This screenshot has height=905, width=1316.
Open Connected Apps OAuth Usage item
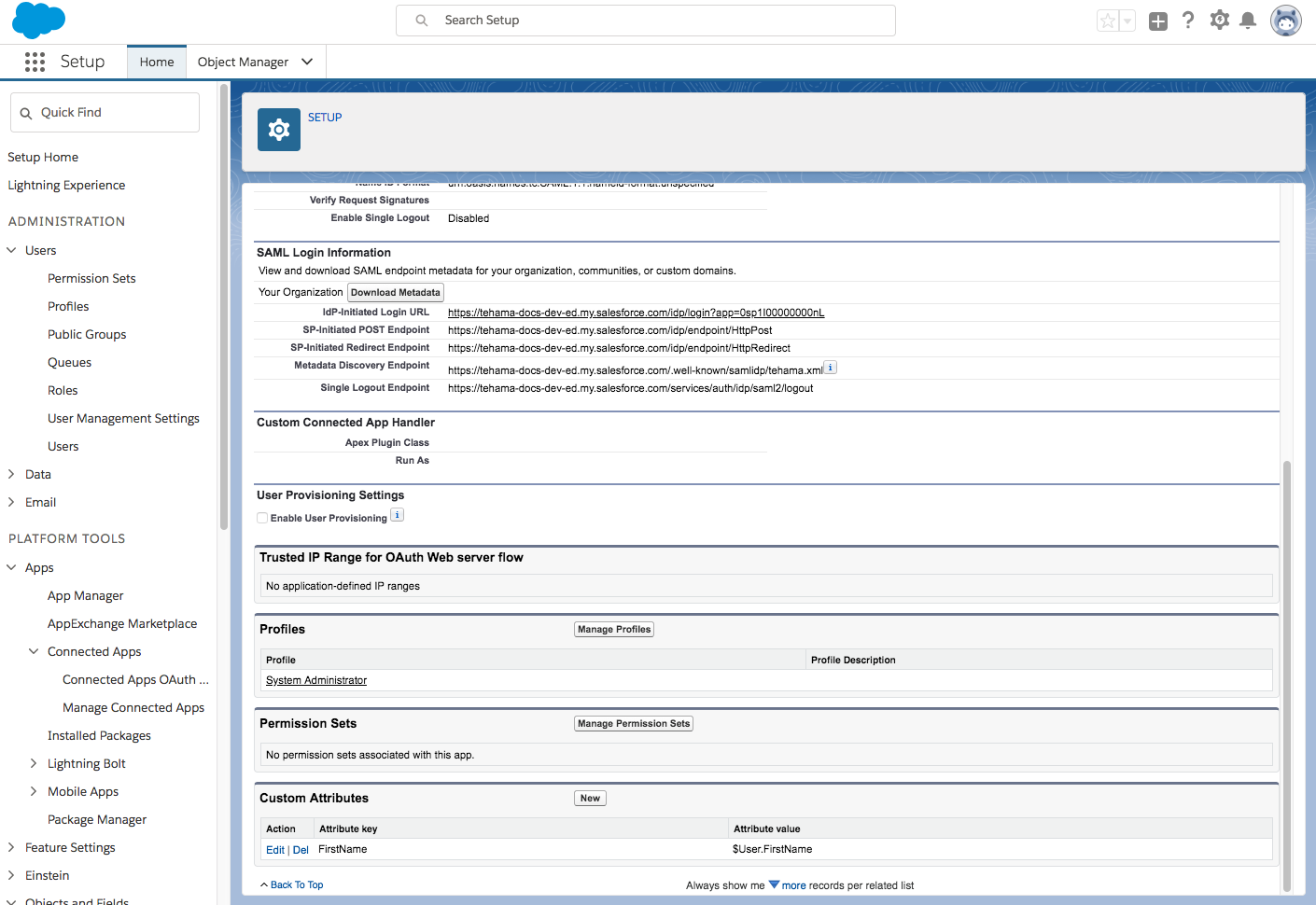135,679
